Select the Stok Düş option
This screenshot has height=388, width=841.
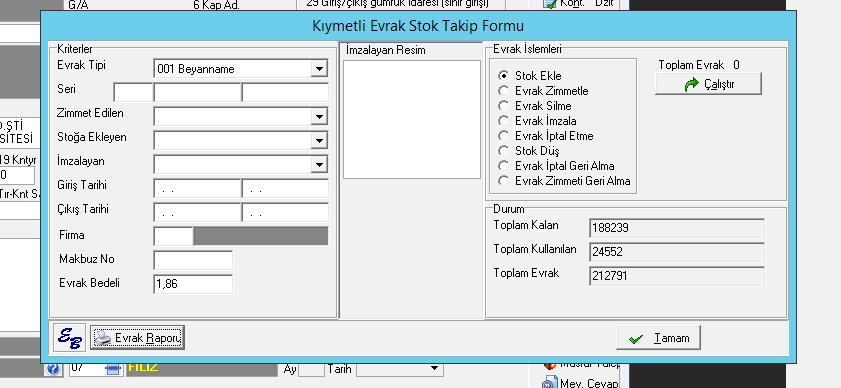point(504,151)
